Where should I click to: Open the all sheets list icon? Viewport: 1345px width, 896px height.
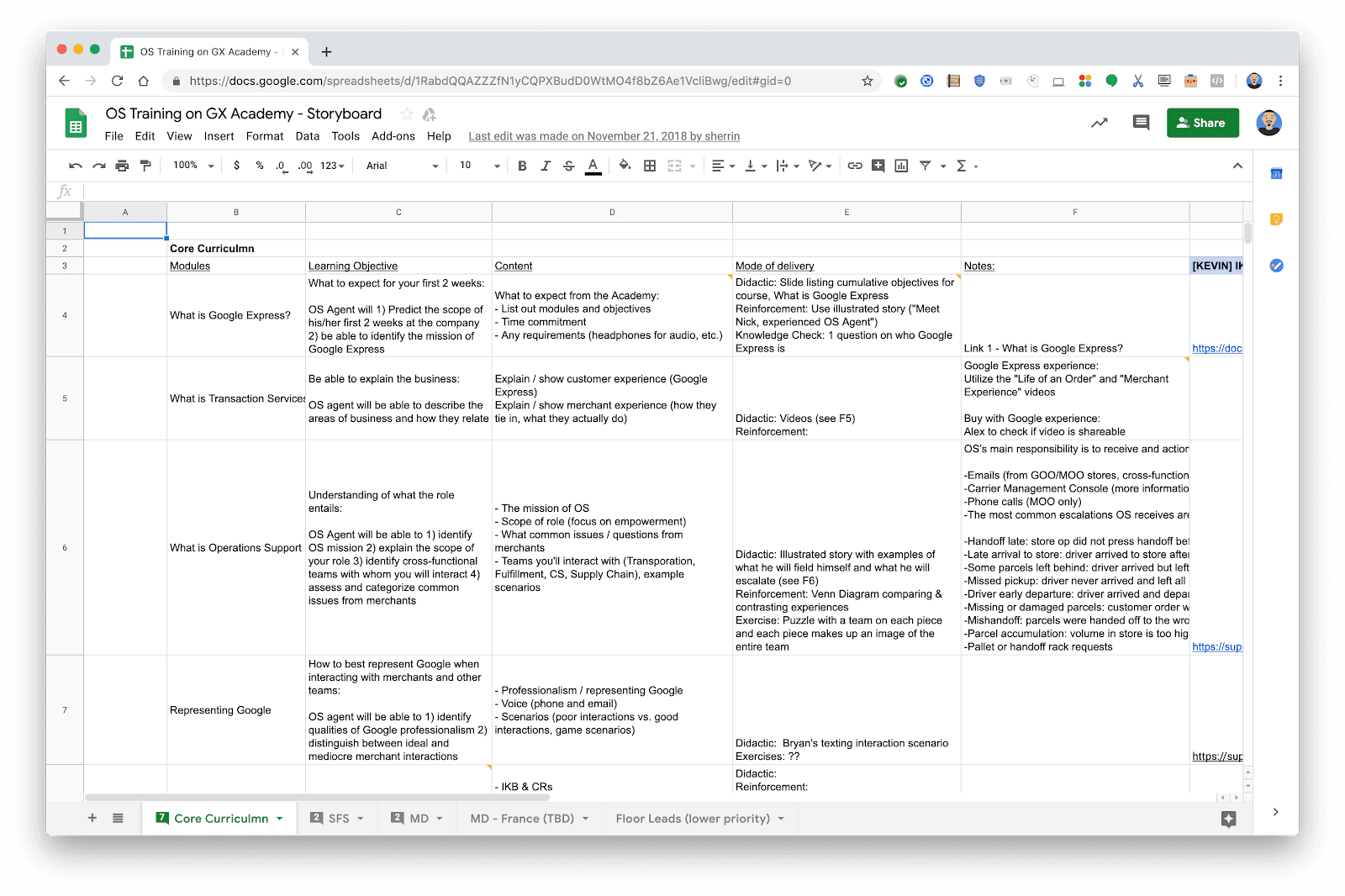[118, 818]
